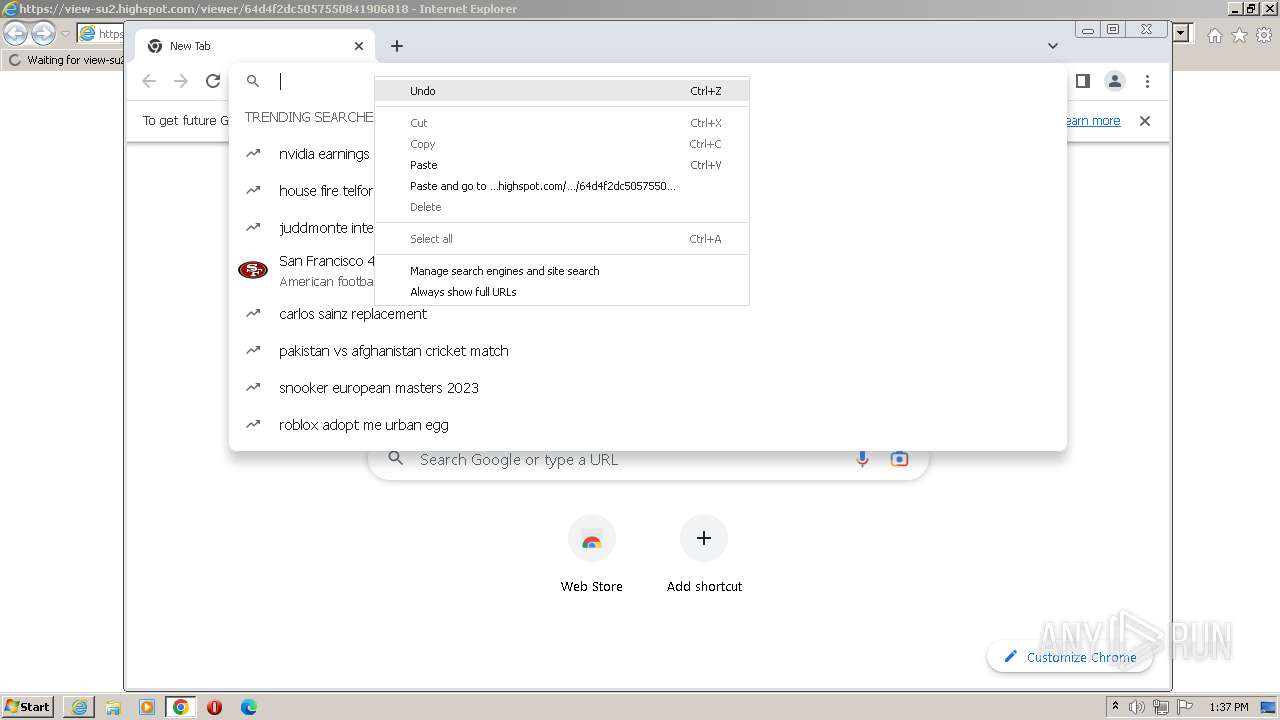The image size is (1280, 720).
Task: Click Undo in the context menu
Action: point(561,91)
